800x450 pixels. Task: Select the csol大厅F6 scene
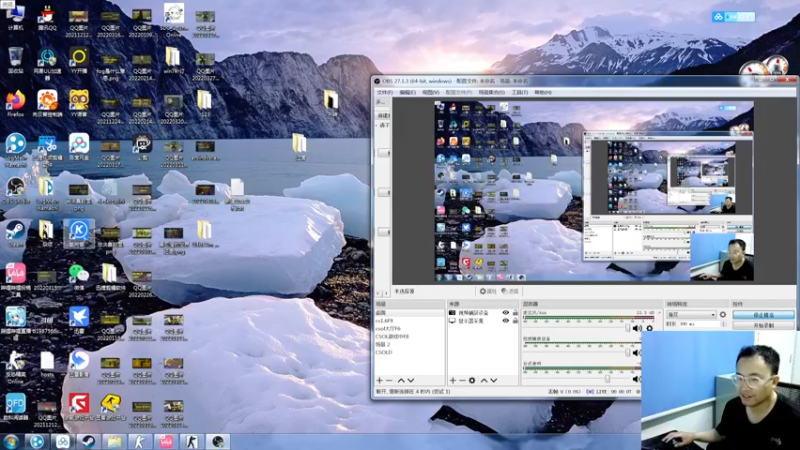pos(409,329)
